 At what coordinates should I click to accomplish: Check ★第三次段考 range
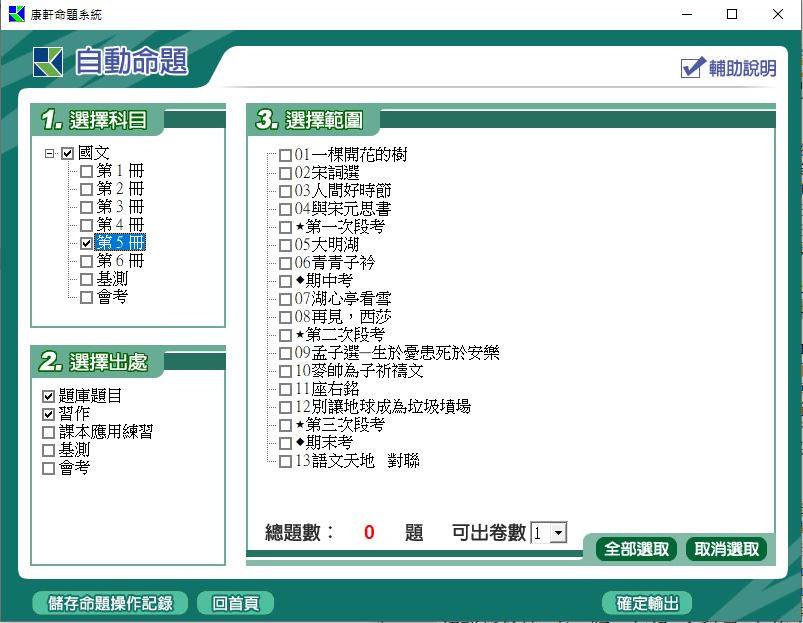(285, 425)
